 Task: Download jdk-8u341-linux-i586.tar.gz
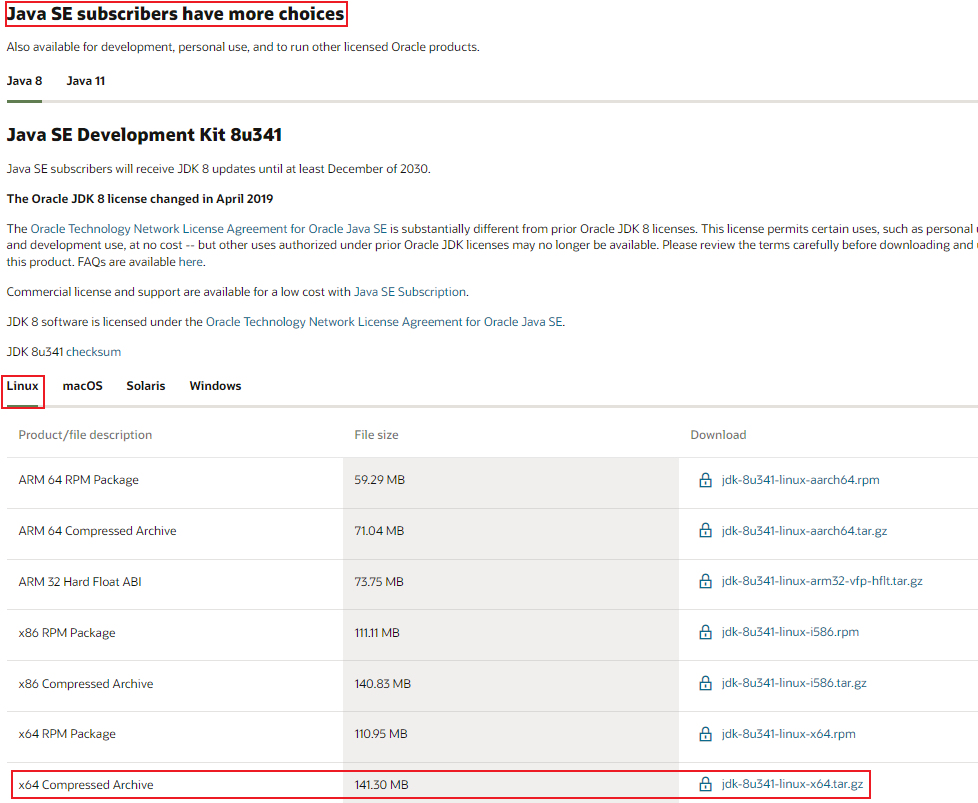tap(794, 683)
